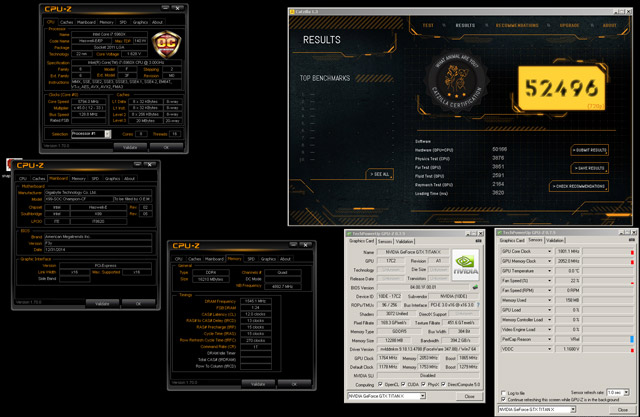The image size is (640, 417).
Task: Open the PerfCap Reason sensor dropdown
Action: coord(550,339)
